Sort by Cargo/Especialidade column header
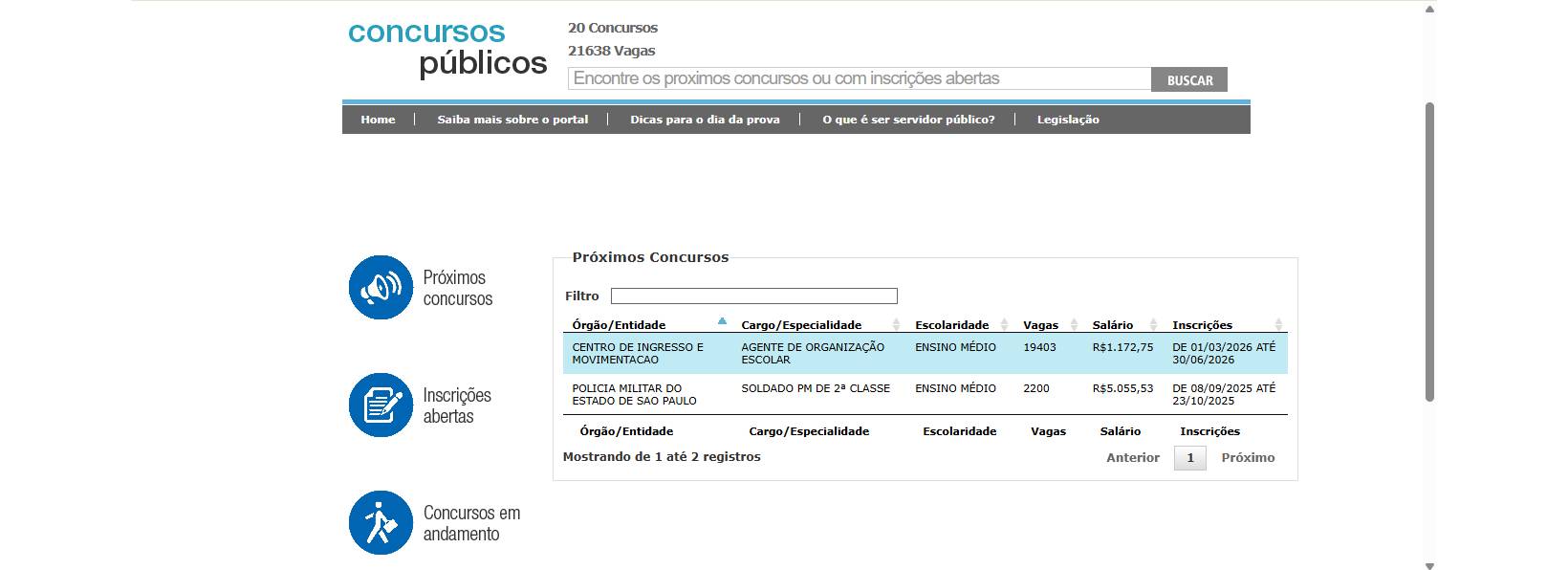The width and height of the screenshot is (1568, 570). [x=801, y=325]
